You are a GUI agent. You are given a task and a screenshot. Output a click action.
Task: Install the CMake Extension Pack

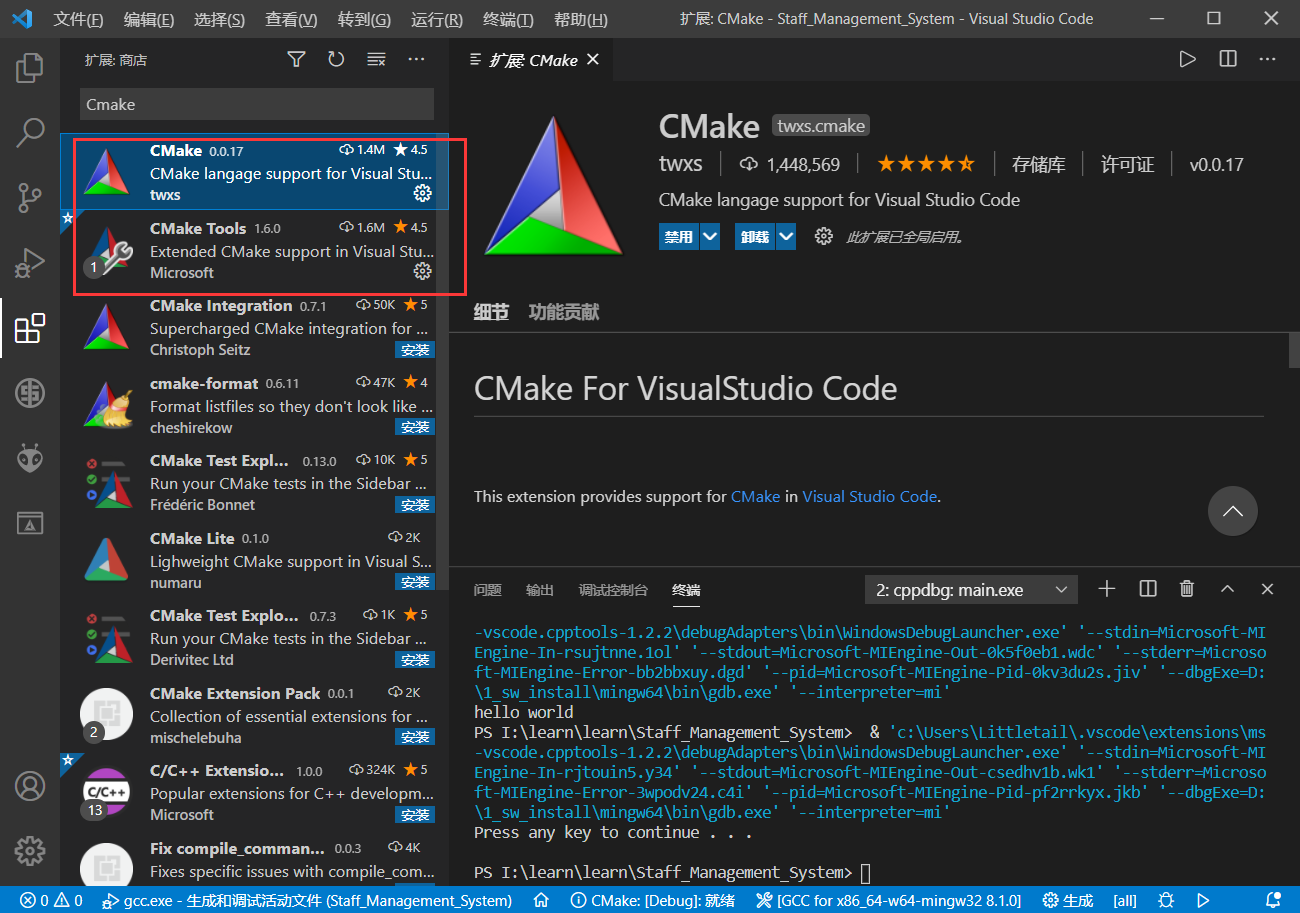pyautogui.click(x=414, y=737)
